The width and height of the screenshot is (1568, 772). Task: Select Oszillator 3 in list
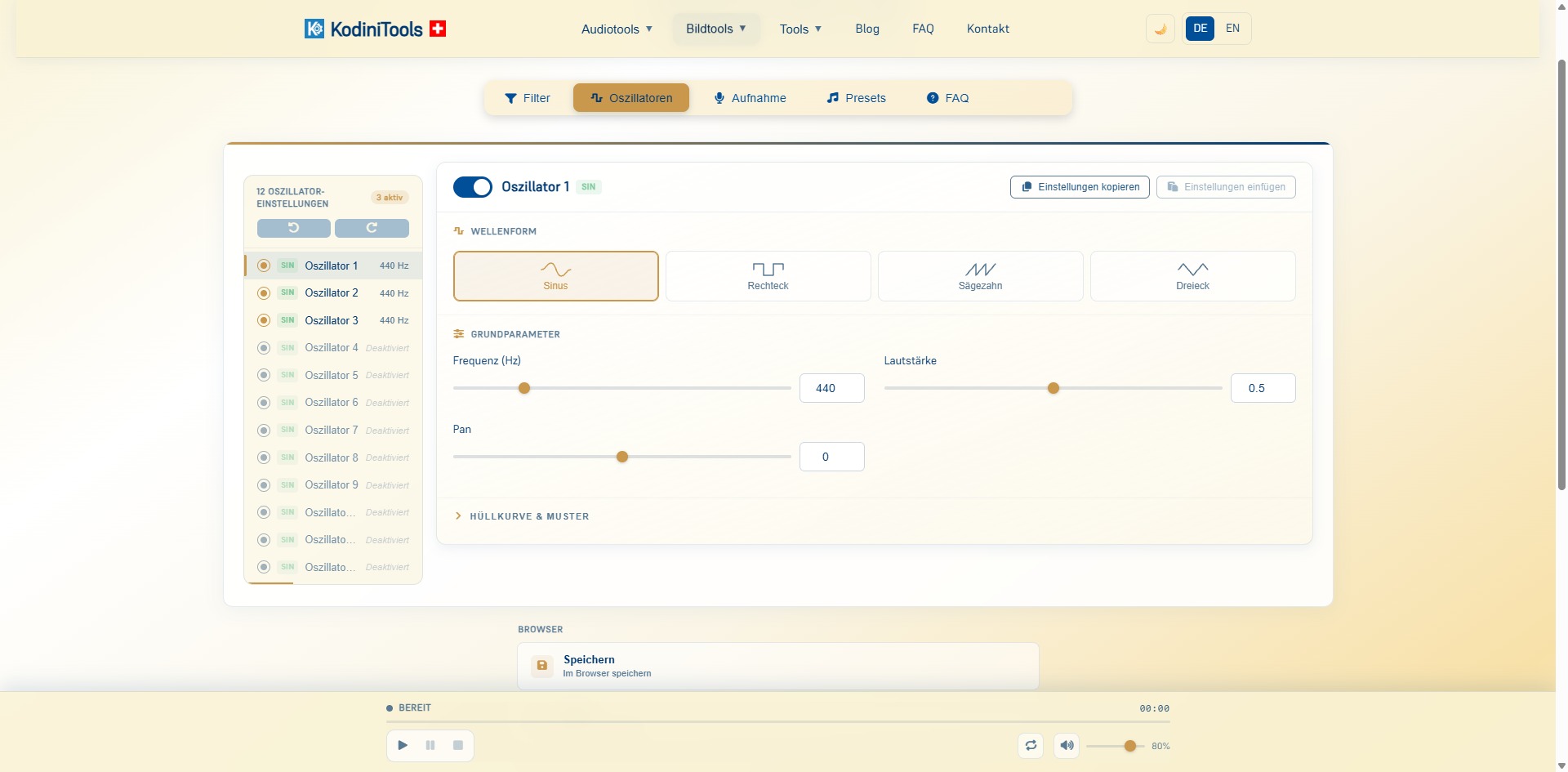(333, 320)
